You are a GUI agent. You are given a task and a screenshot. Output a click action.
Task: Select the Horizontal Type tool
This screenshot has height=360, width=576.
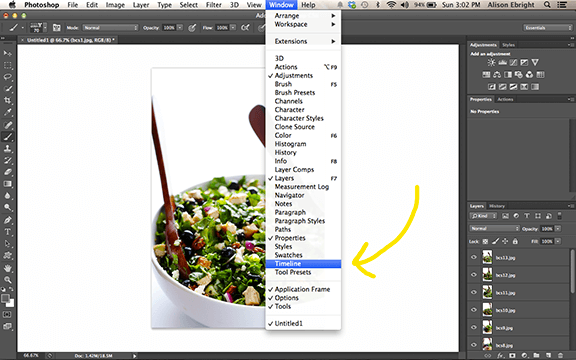[7, 232]
